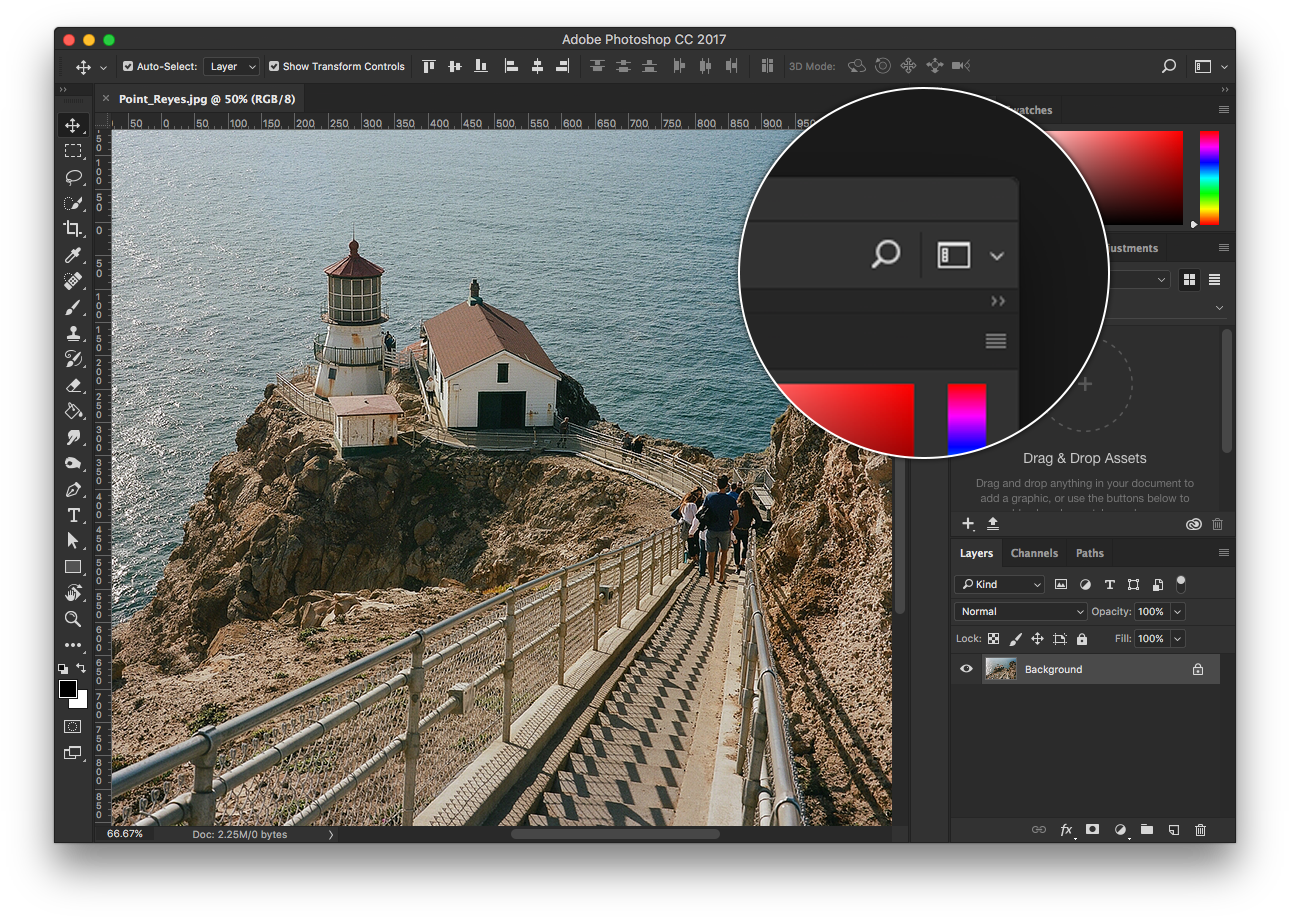Open the Color panel hamburger menu

pyautogui.click(x=1224, y=109)
